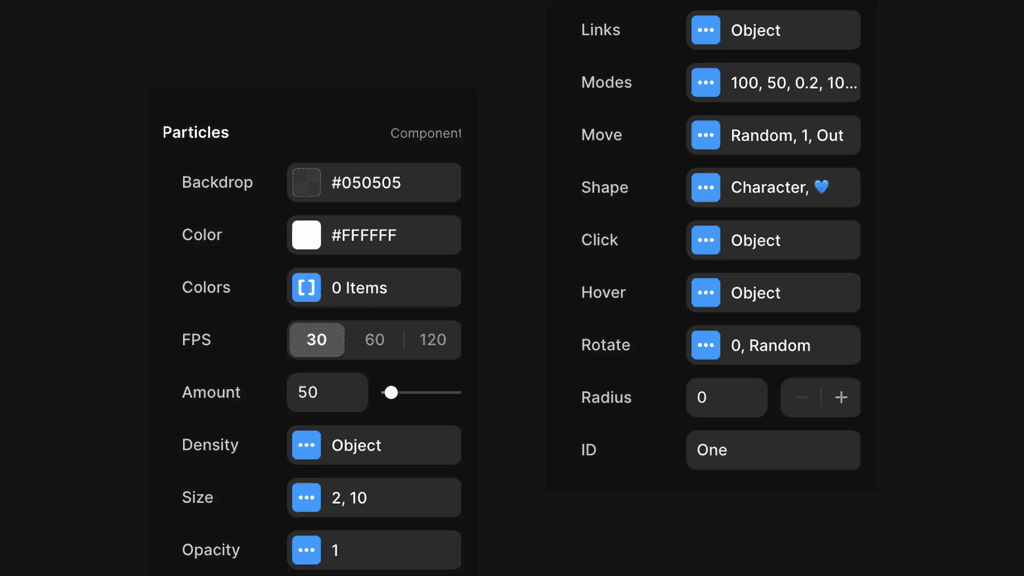Open the Opacity object value icon
1024x576 pixels.
pyautogui.click(x=306, y=550)
